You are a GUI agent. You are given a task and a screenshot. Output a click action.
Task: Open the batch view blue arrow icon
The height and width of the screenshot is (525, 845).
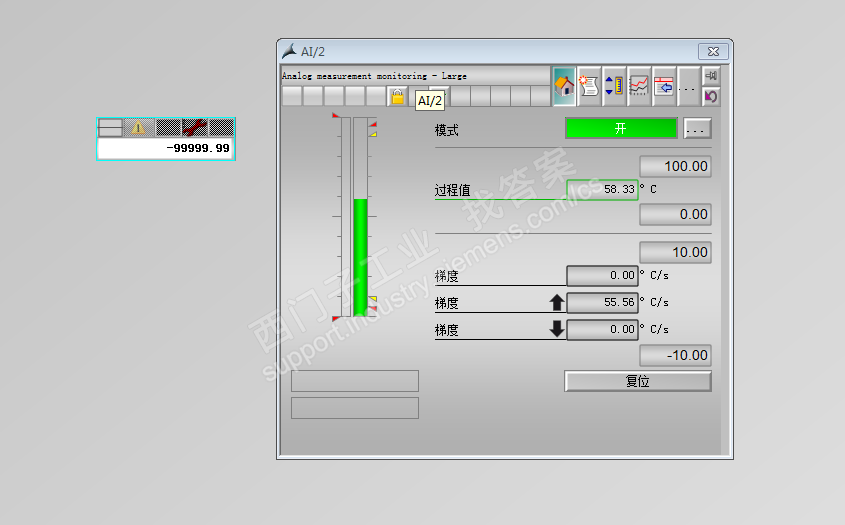(663, 86)
